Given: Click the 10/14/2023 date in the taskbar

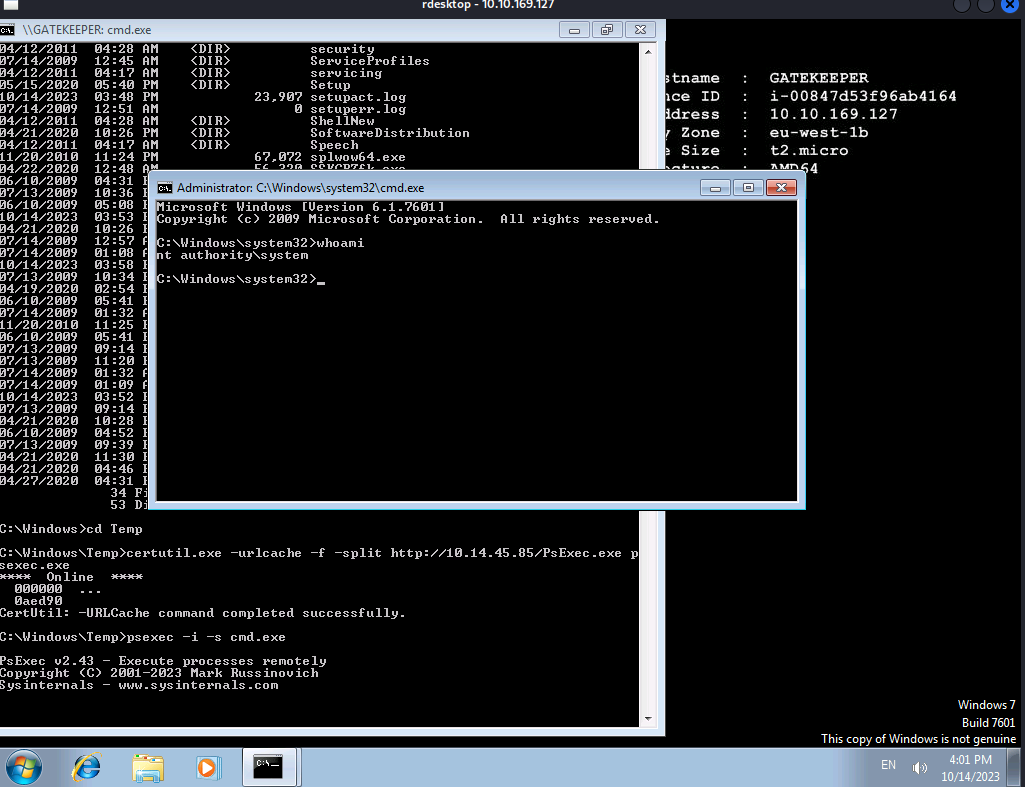Looking at the screenshot, I should coord(970,777).
